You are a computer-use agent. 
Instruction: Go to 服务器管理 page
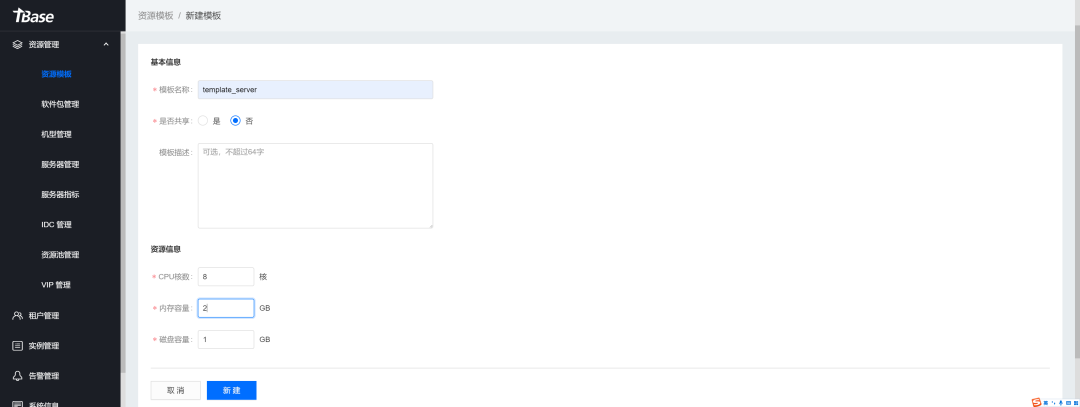60,164
